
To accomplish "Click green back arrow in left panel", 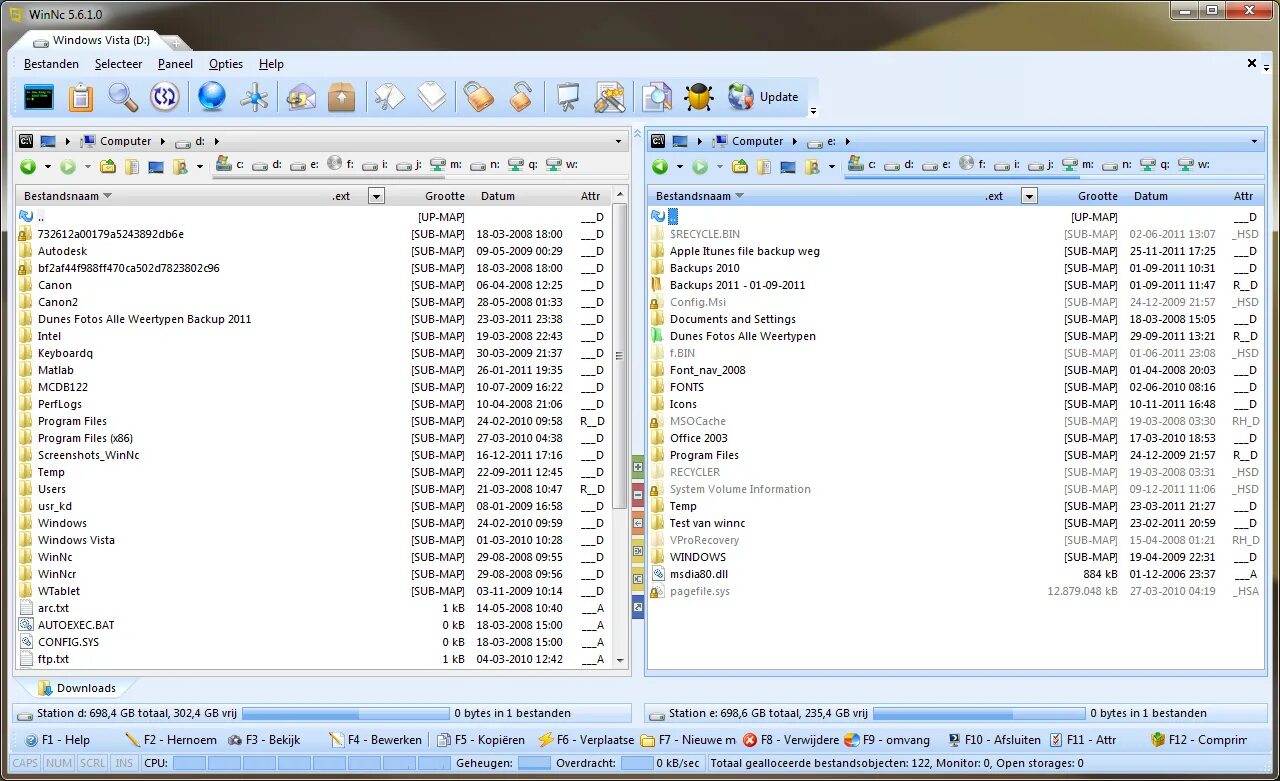I will coord(28,167).
